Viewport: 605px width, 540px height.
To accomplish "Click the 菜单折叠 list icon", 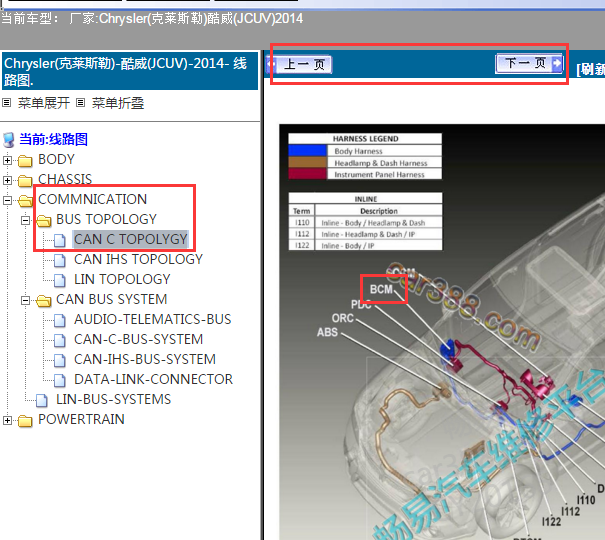I will [80, 103].
